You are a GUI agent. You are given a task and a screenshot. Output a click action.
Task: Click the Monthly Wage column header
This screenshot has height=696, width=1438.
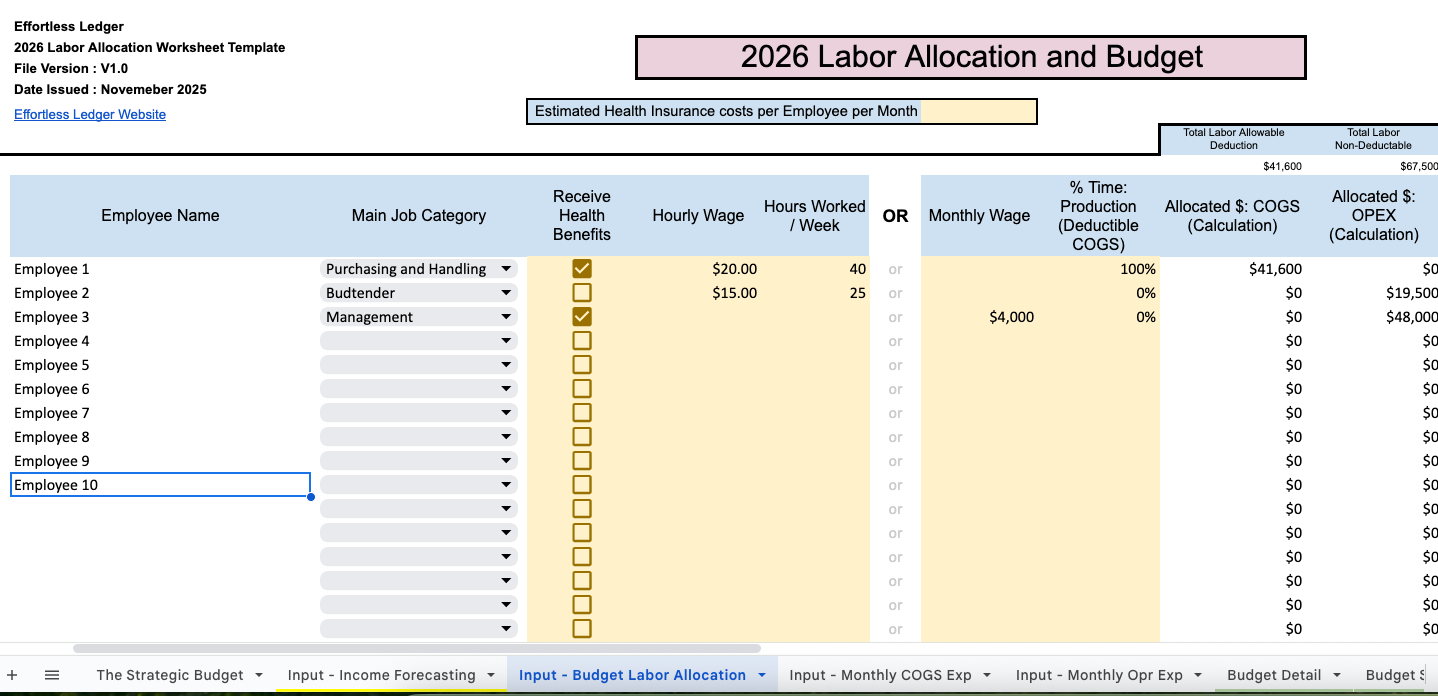click(x=979, y=215)
